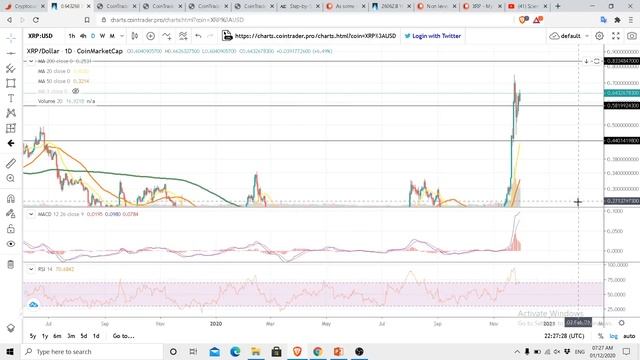Click the trash remove drawings icon
Image resolution: width=640 pixels, height=360 pixels.
(11, 264)
